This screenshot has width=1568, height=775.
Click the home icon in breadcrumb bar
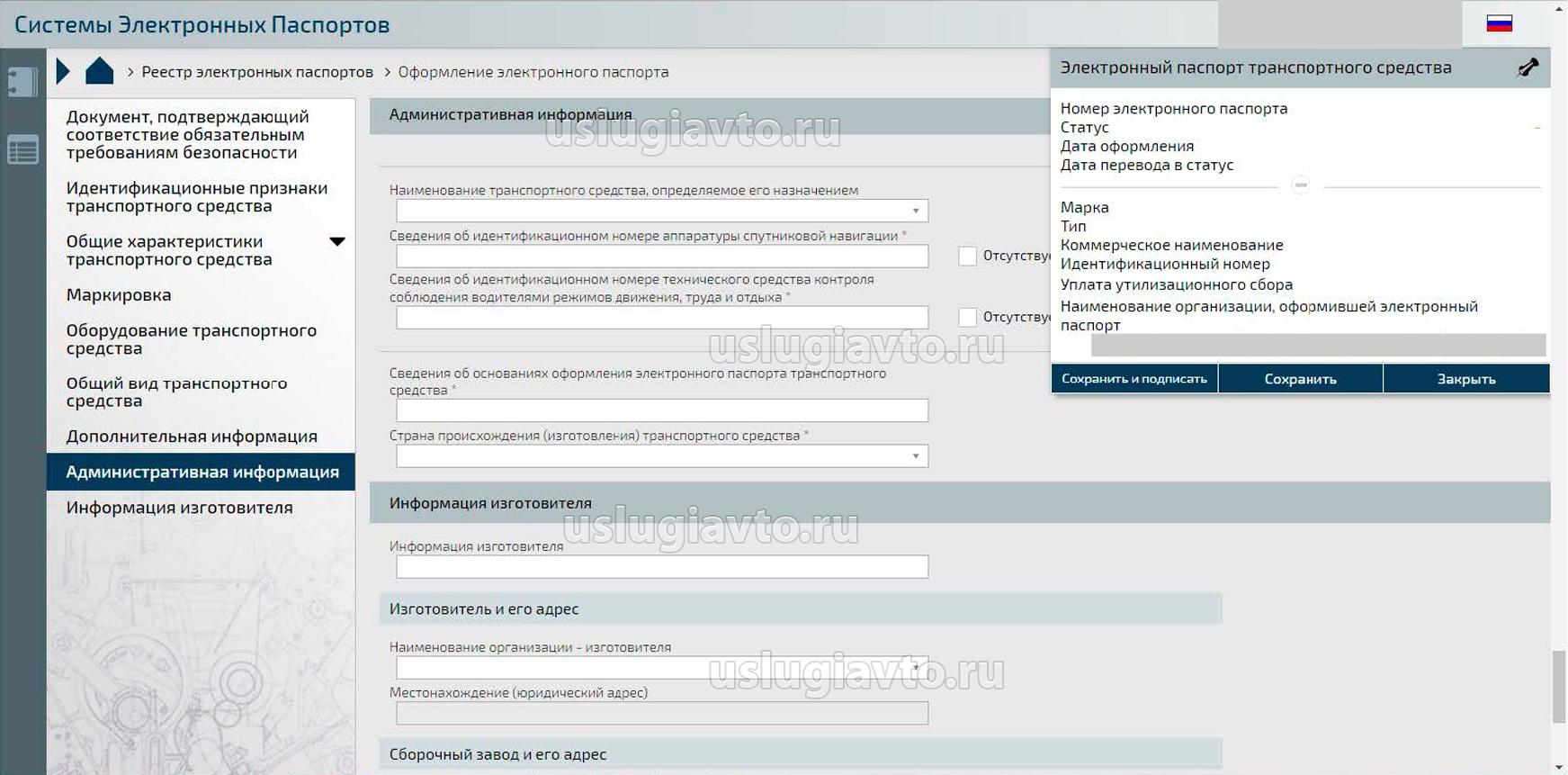99,71
